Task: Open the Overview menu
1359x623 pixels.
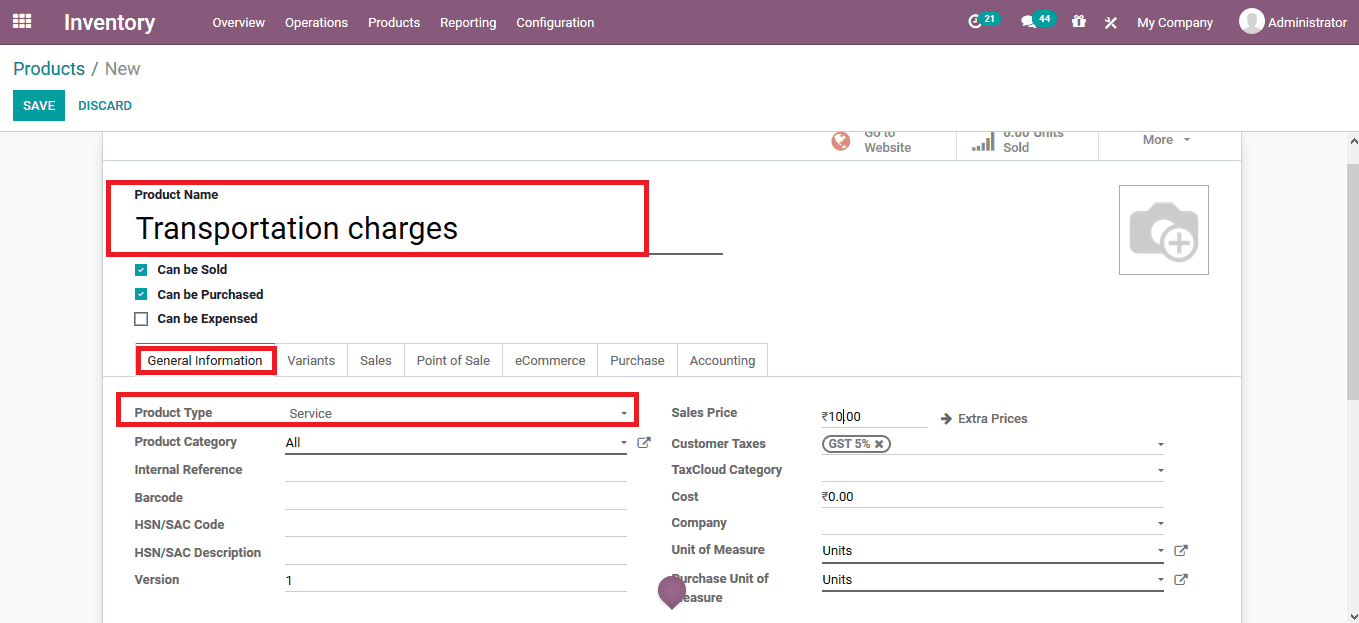Action: pos(238,22)
